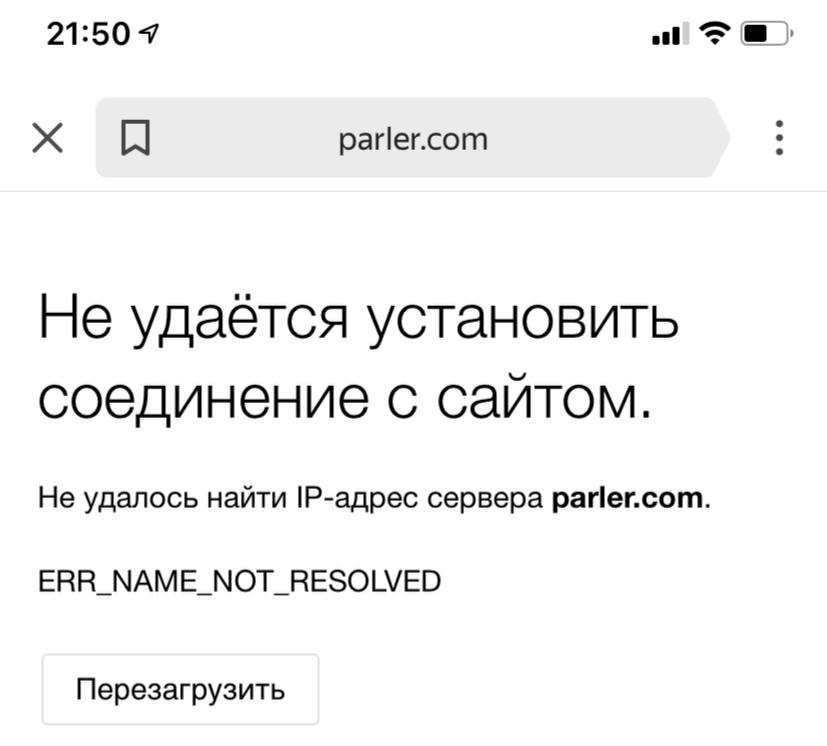
Task: Tap the heading line "соединение с сайтом."
Action: point(345,398)
